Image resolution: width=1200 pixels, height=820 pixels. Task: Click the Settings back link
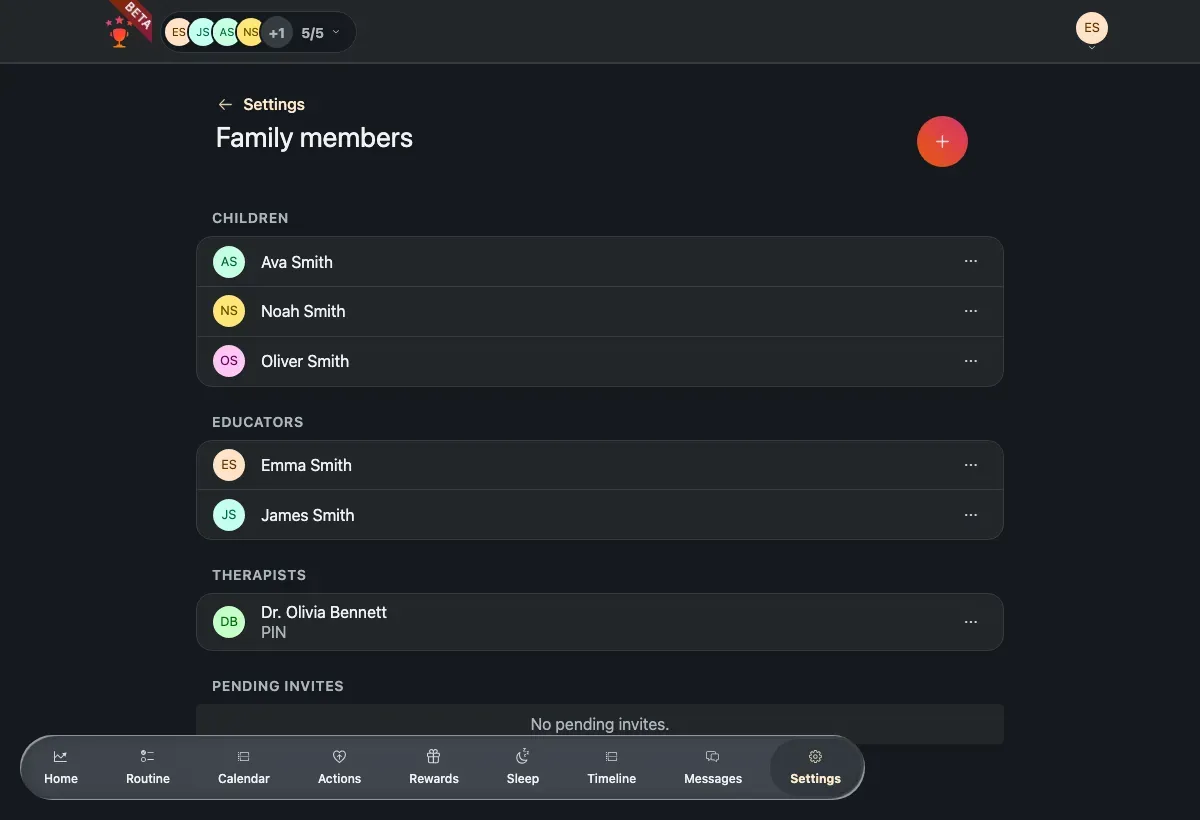pyautogui.click(x=274, y=104)
